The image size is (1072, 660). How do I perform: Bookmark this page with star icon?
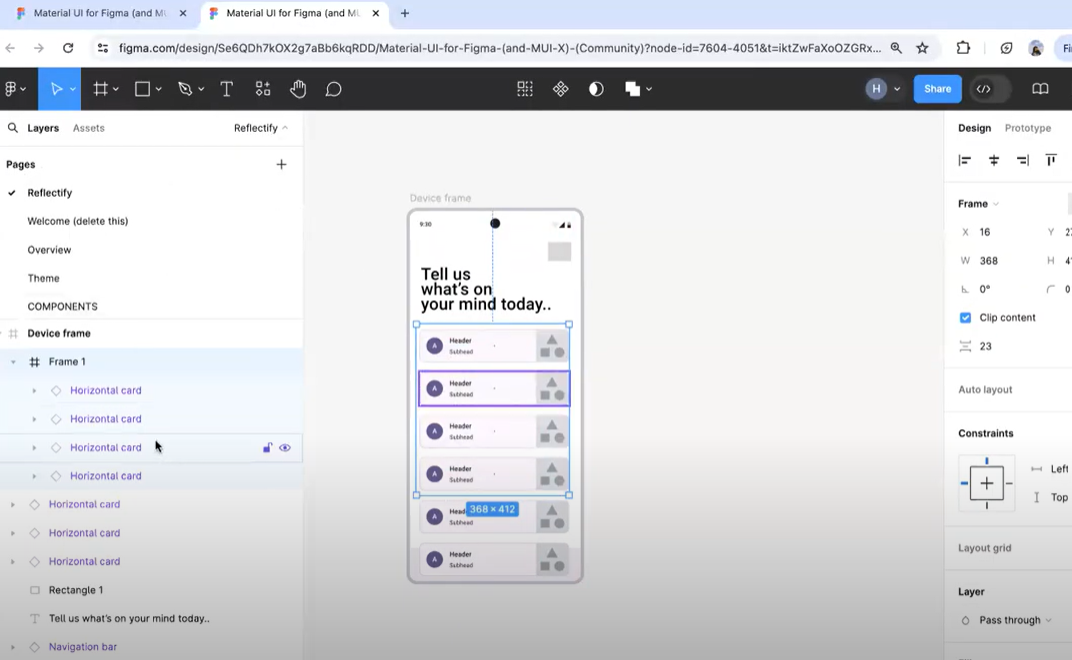922,48
